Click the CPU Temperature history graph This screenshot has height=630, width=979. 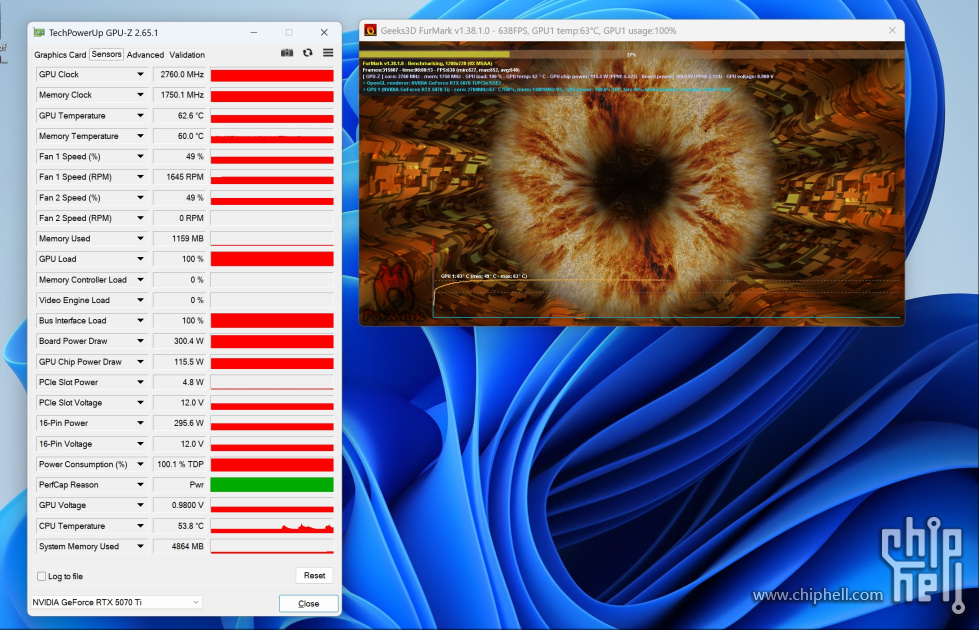[272, 526]
